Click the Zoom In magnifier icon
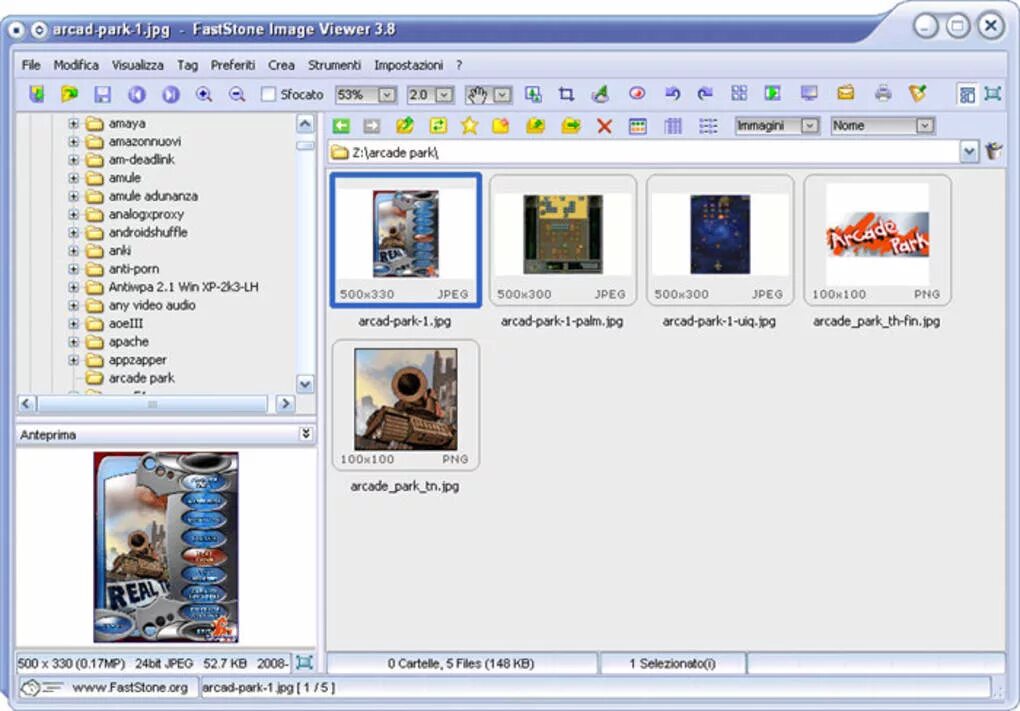This screenshot has width=1020, height=711. (204, 94)
